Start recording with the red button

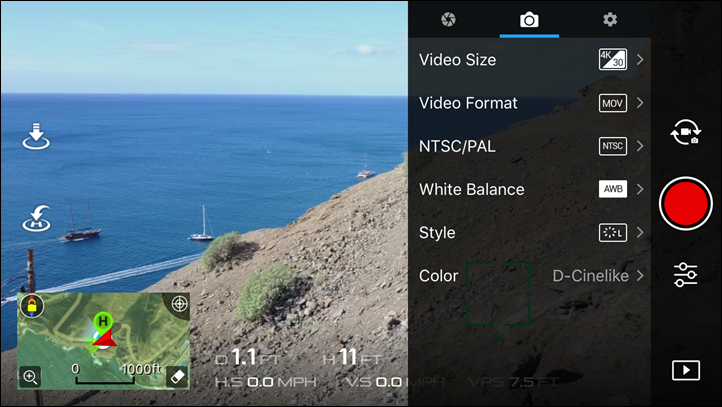686,203
